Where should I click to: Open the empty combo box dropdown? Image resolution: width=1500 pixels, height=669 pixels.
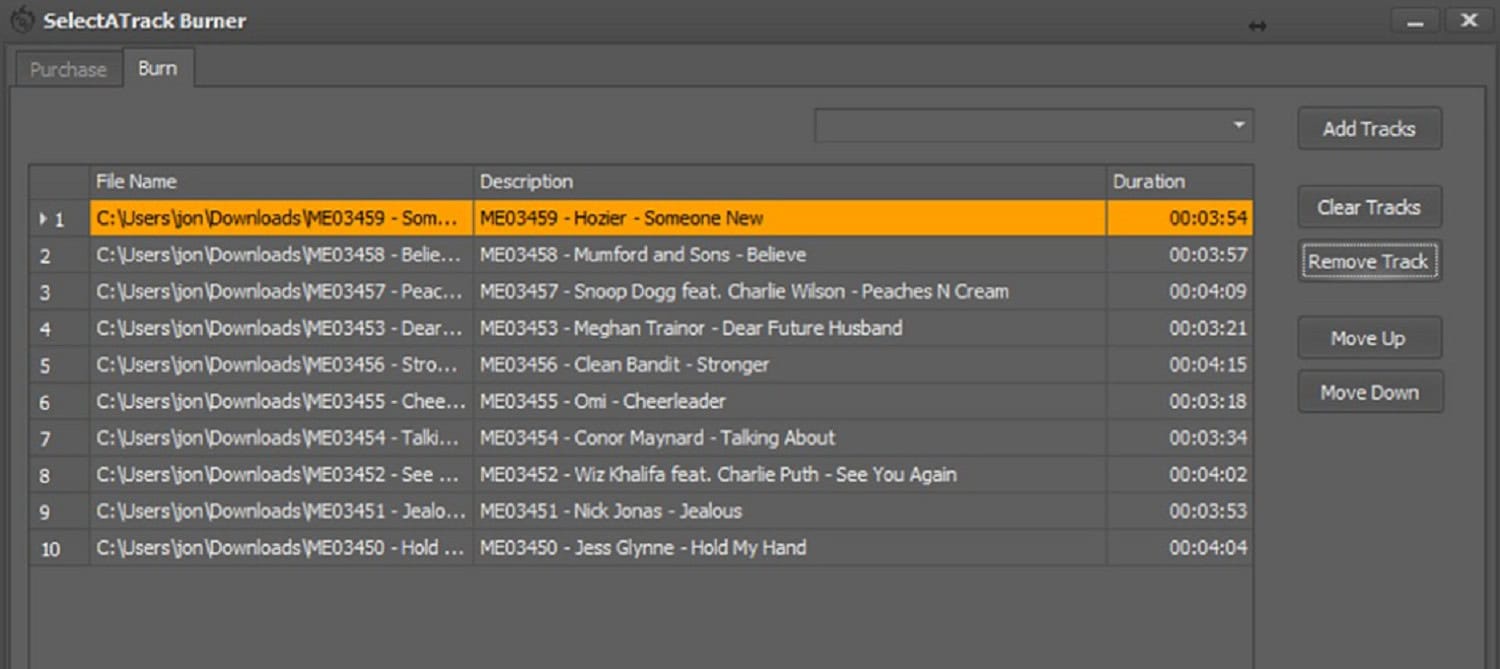click(x=1239, y=126)
